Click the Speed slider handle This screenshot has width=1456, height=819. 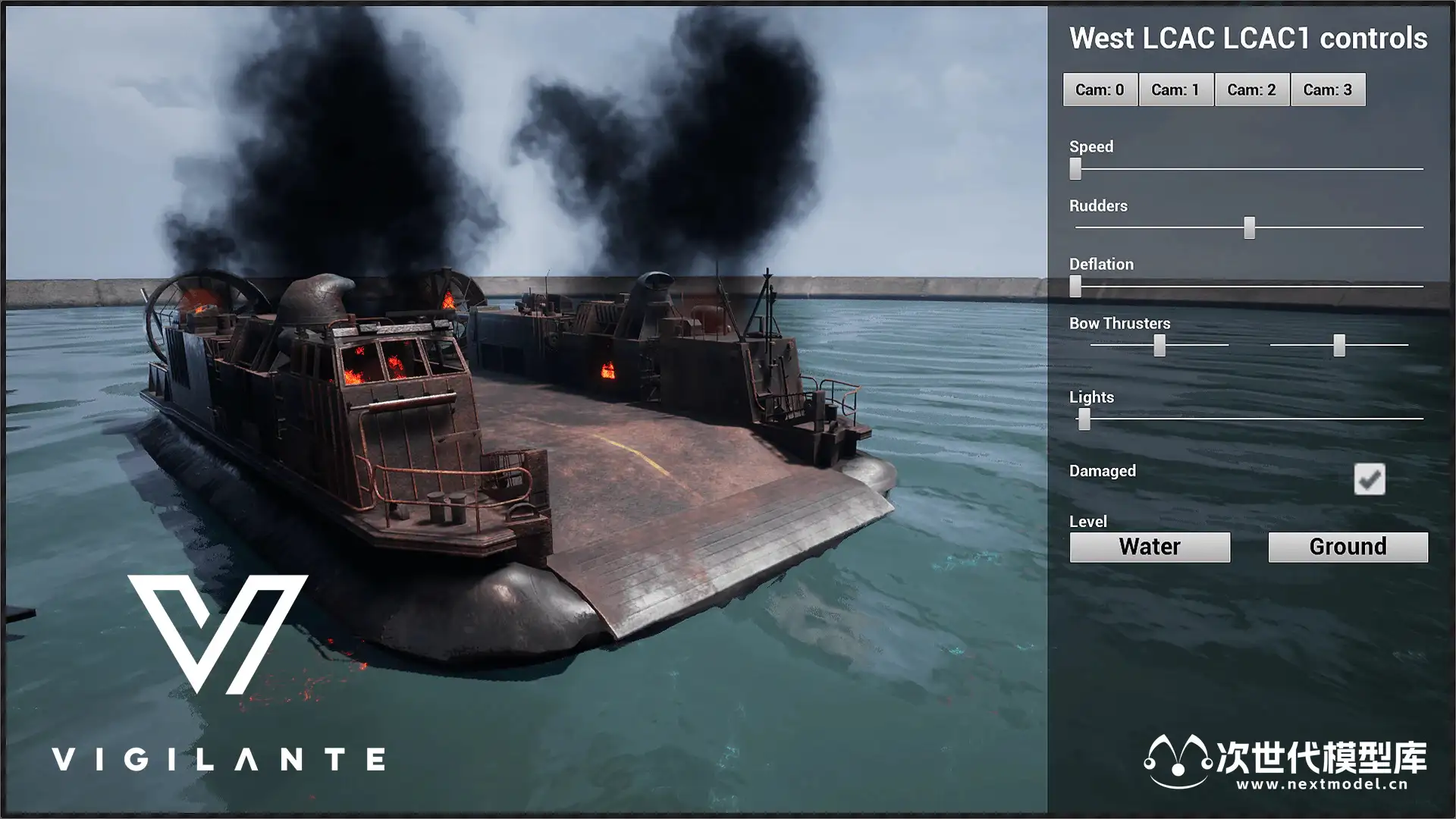(x=1075, y=168)
